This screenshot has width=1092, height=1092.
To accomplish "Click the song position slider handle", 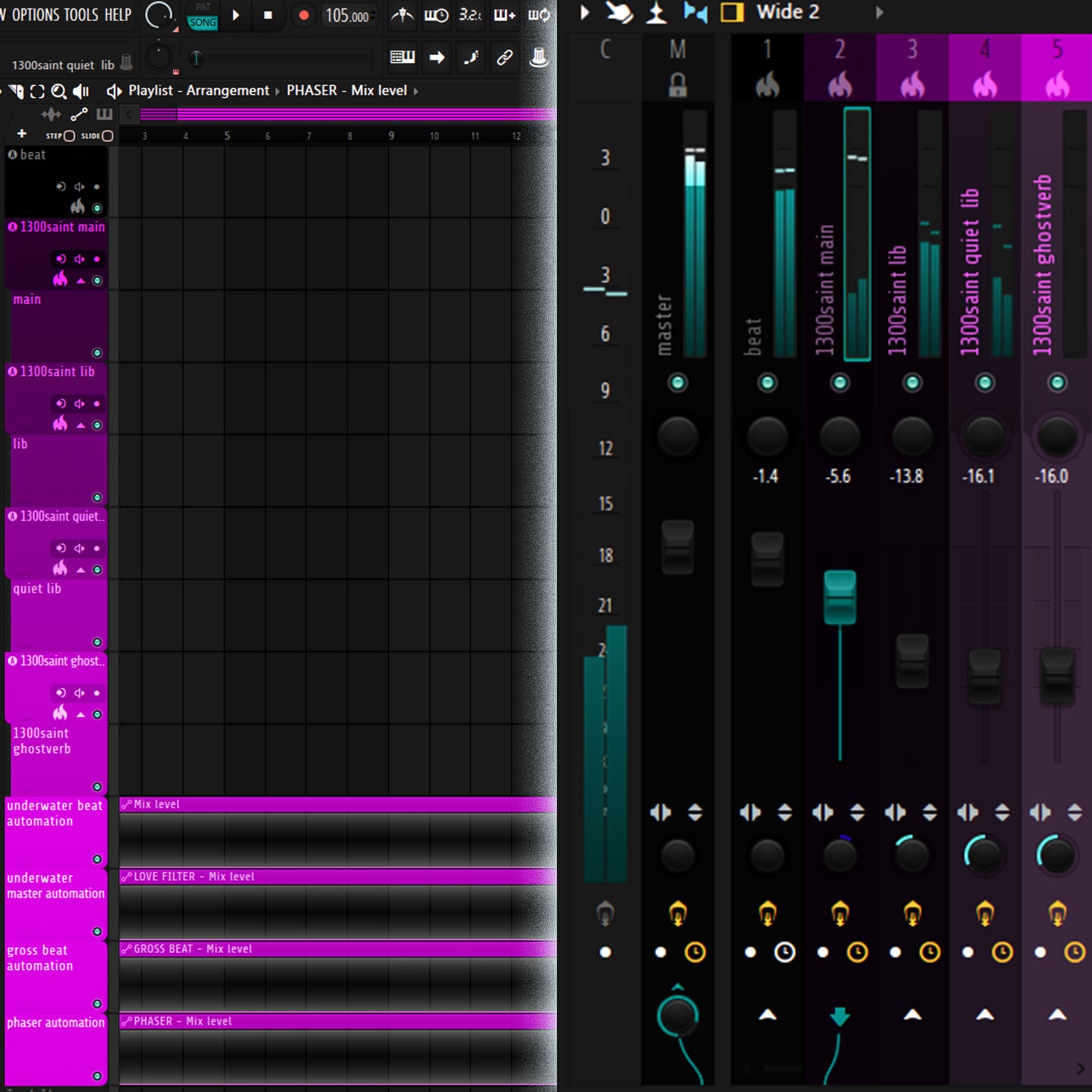I will click(x=196, y=57).
